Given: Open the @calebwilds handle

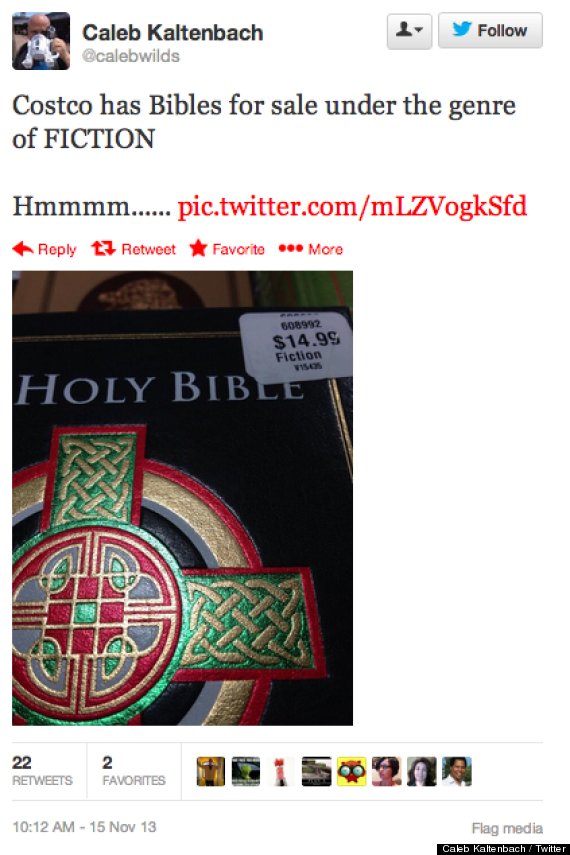Looking at the screenshot, I should (130, 56).
